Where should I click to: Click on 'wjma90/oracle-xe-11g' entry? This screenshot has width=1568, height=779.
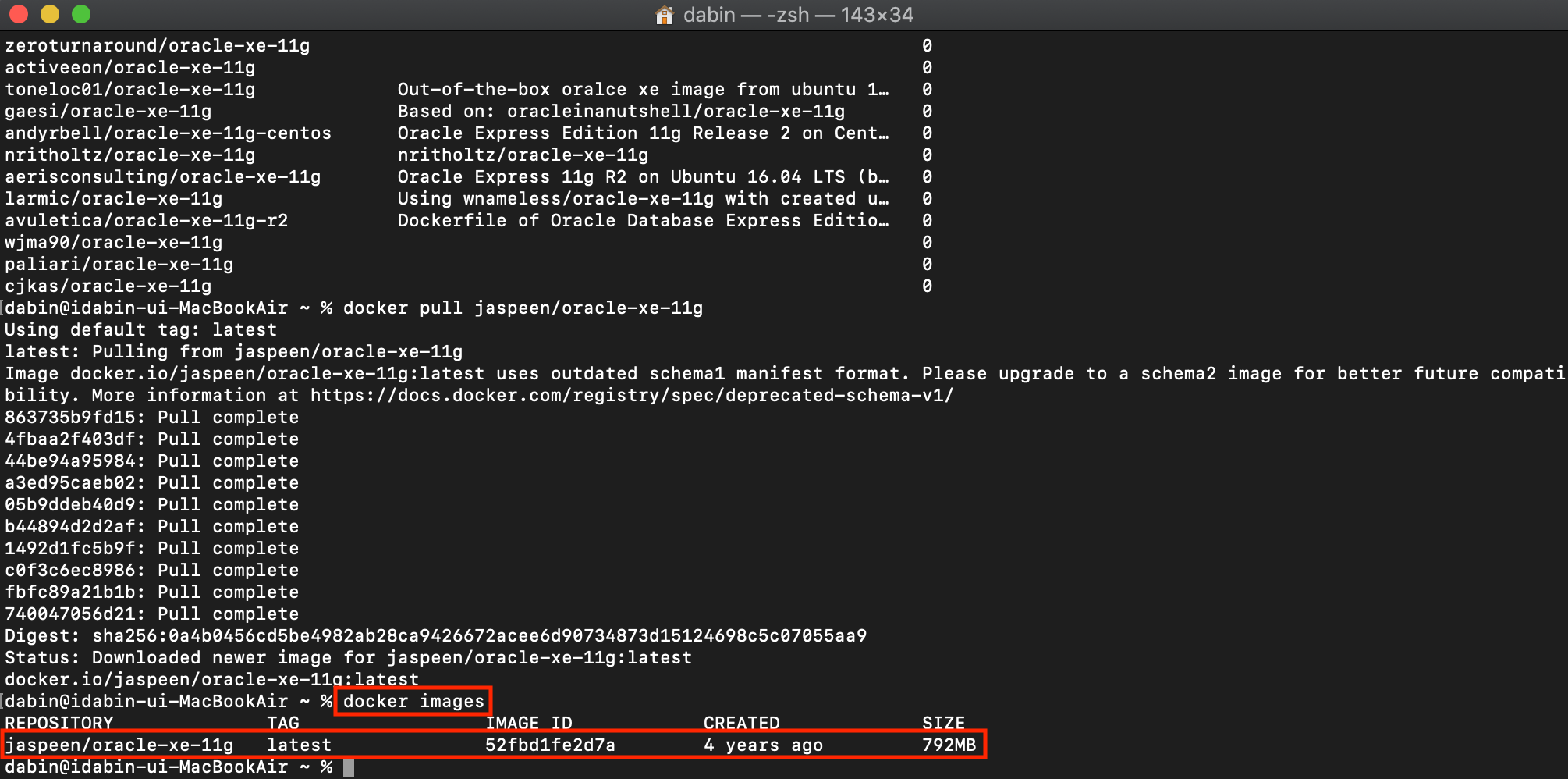[x=114, y=243]
